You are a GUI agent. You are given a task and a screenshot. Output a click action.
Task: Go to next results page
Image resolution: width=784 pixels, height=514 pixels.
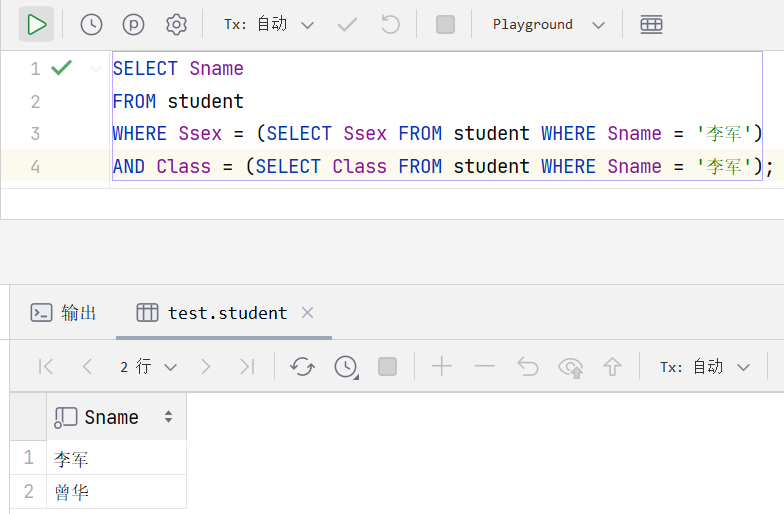[205, 366]
